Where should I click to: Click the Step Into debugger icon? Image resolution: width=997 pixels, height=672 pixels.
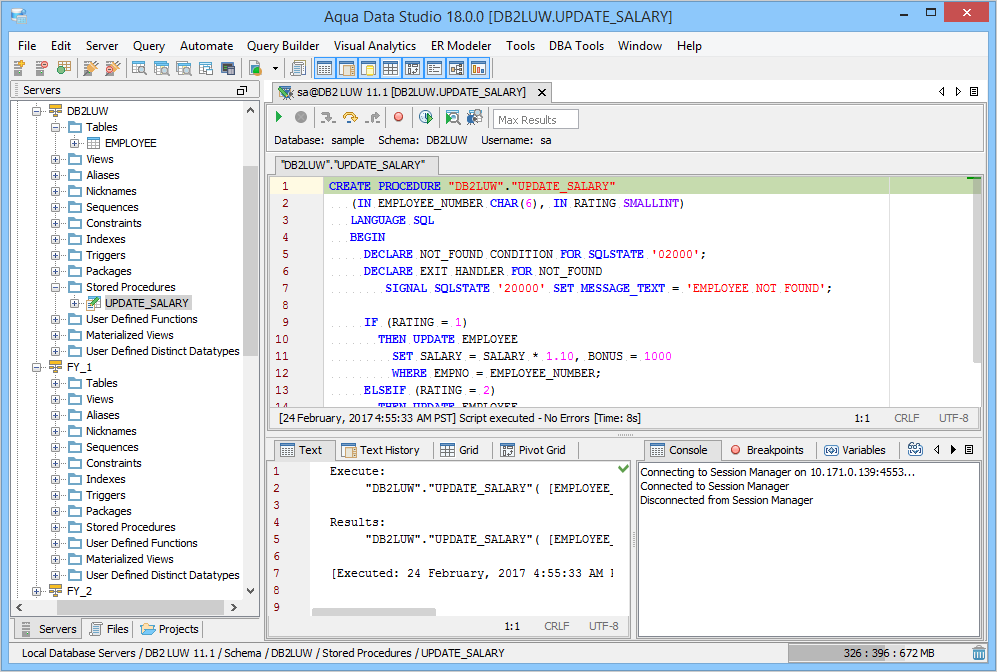(327, 118)
